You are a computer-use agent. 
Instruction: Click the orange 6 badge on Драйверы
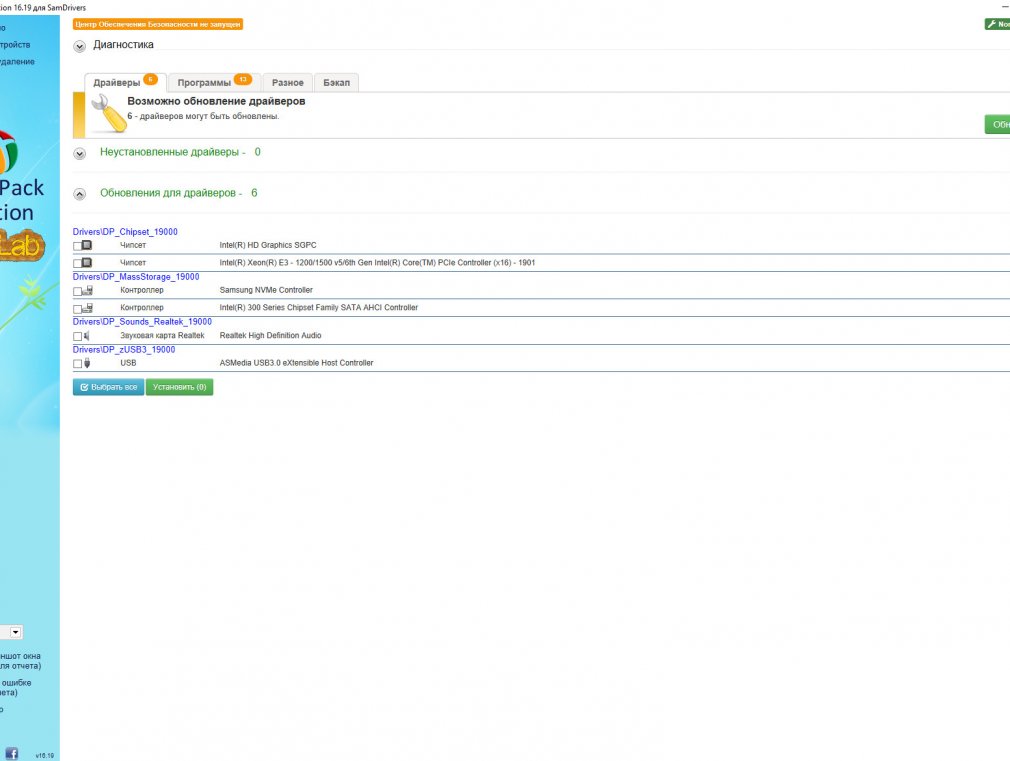(150, 79)
